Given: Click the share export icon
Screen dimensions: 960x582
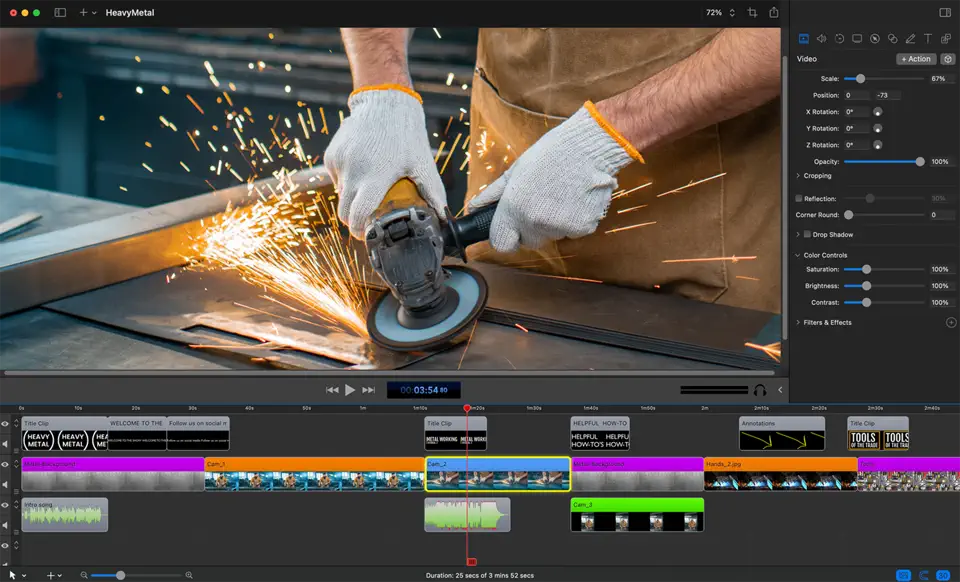Looking at the screenshot, I should click(774, 12).
